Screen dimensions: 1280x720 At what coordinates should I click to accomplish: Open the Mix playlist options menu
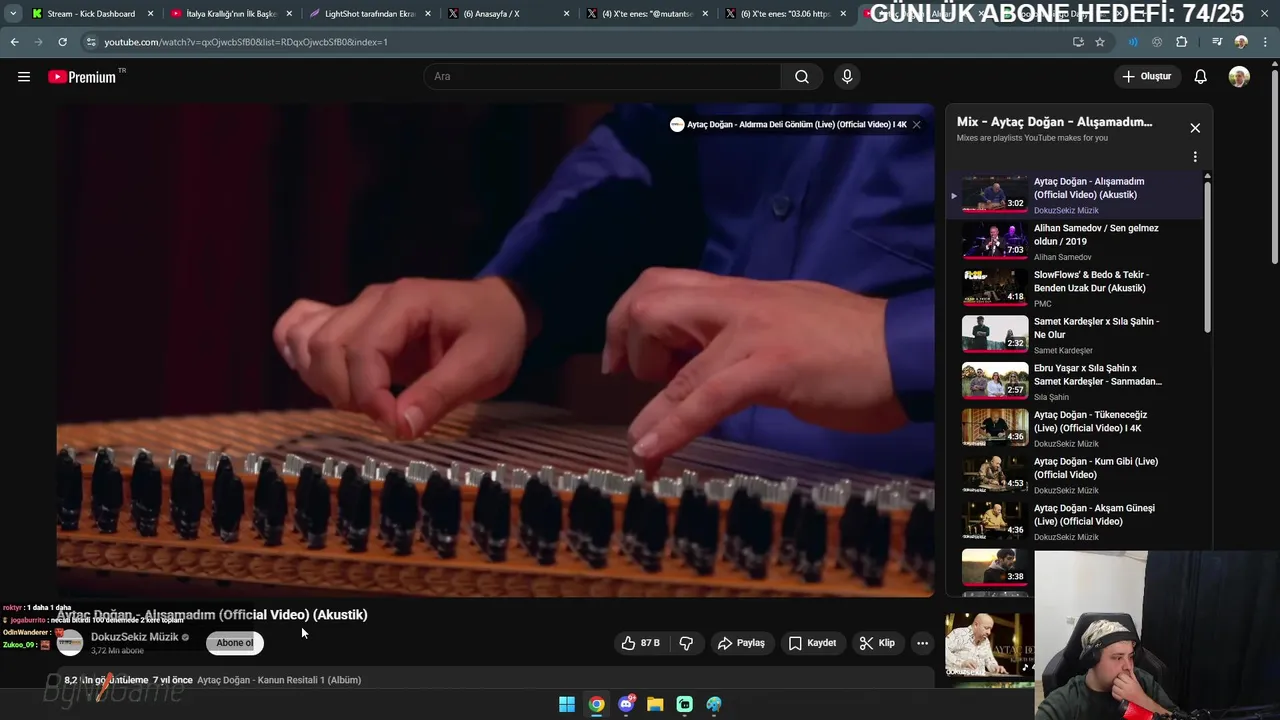(1195, 157)
